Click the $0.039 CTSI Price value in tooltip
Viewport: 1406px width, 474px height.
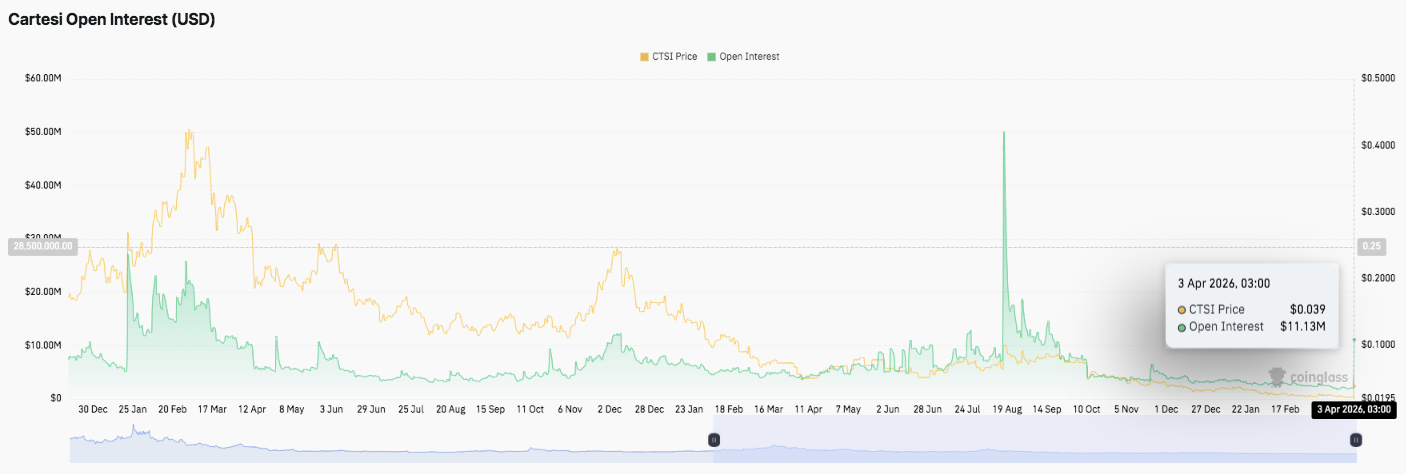pos(1307,310)
